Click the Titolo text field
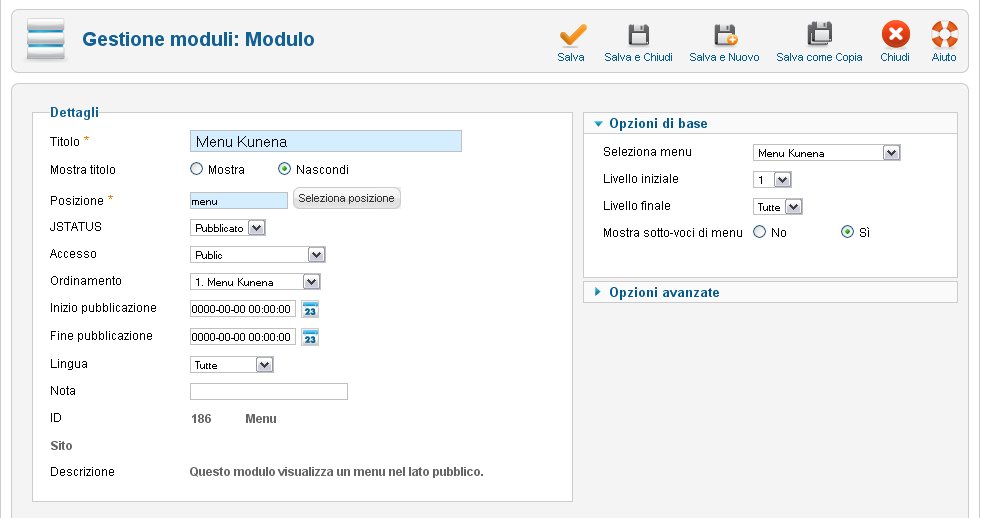 pos(325,142)
